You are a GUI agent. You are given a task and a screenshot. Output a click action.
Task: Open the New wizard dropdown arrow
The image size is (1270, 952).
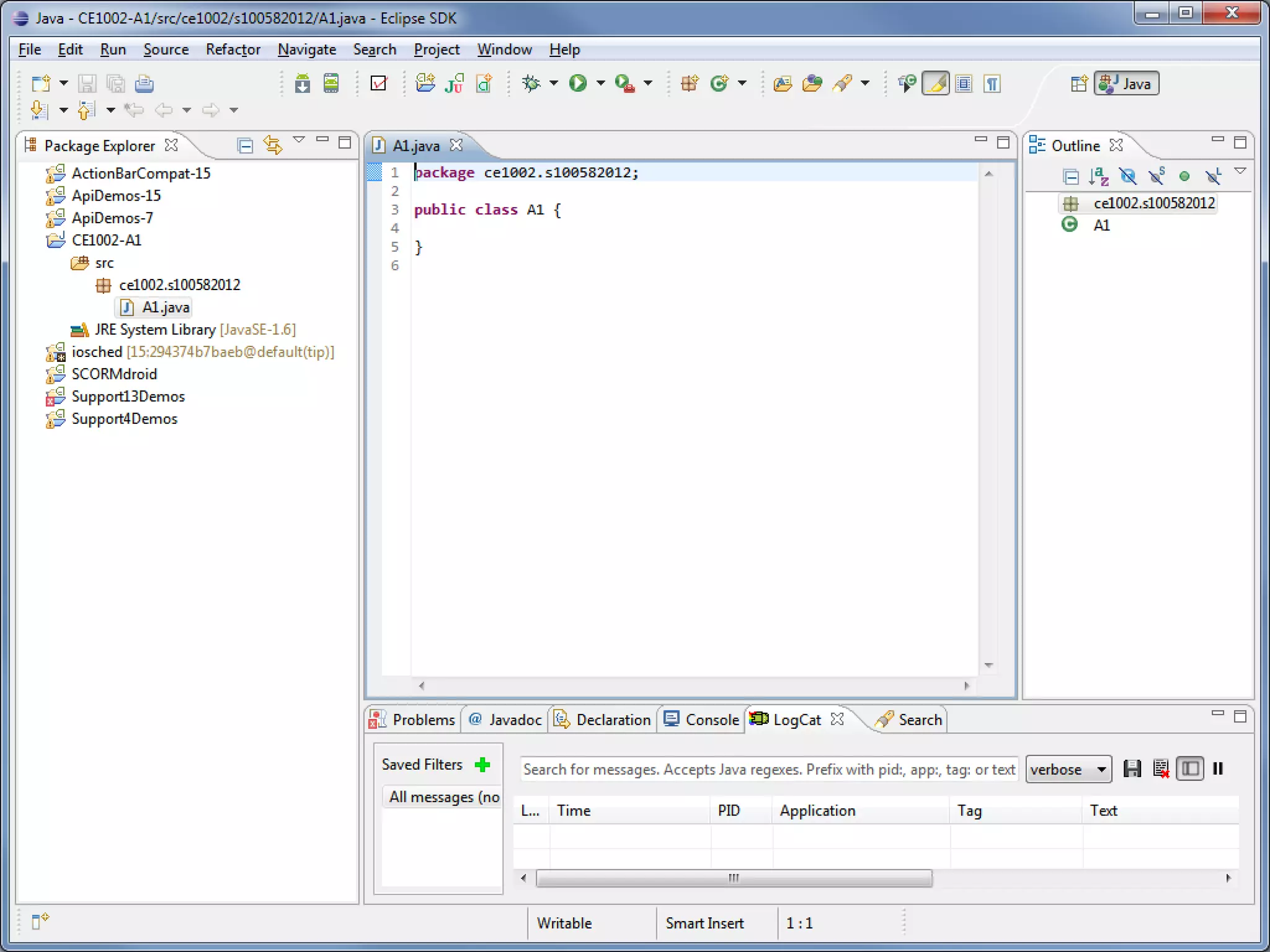63,83
